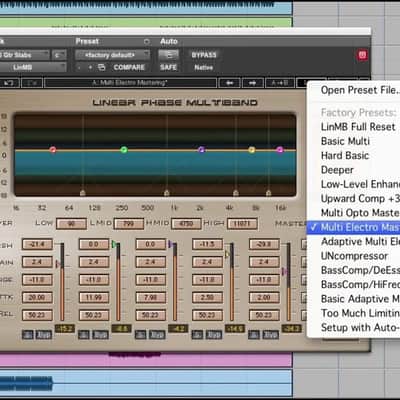Click the COMPARE button
This screenshot has width=400, height=400.
click(129, 67)
